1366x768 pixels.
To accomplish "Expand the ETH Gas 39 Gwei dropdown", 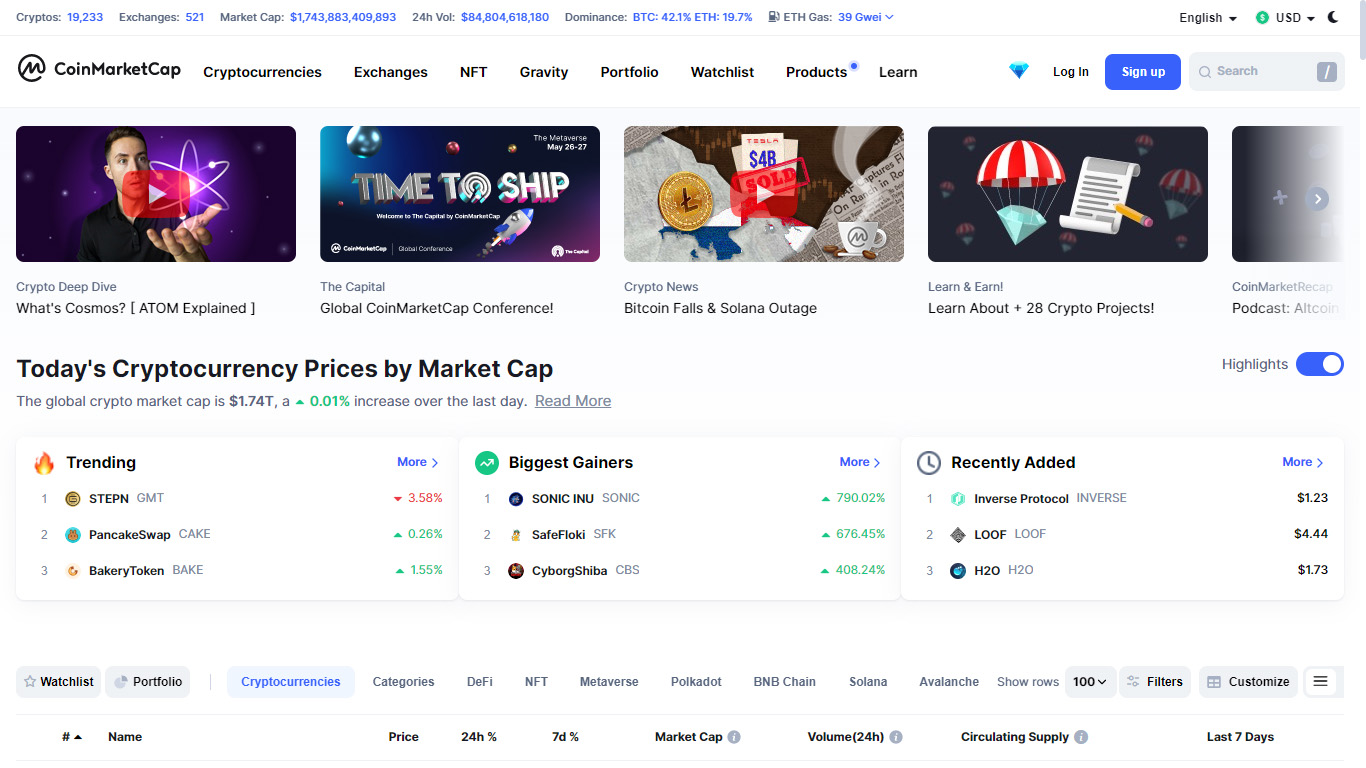I will pos(831,17).
